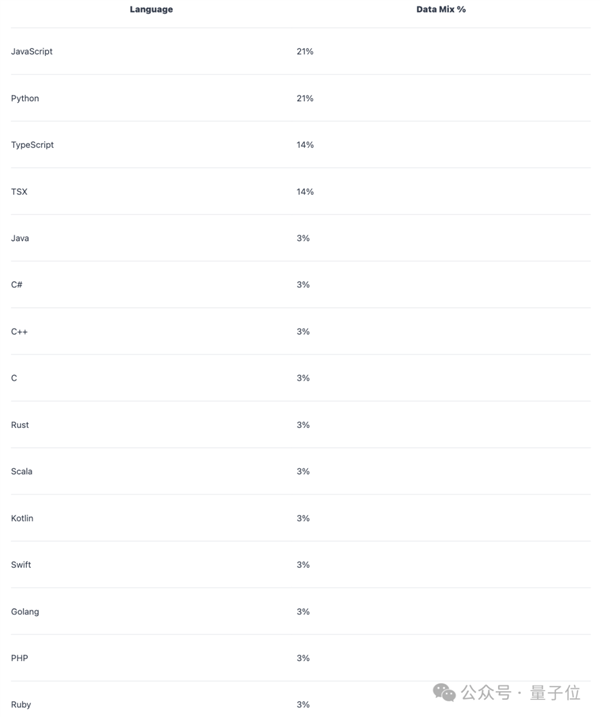The width and height of the screenshot is (600, 717).
Task: Select the Java language cell
Action: point(20,238)
